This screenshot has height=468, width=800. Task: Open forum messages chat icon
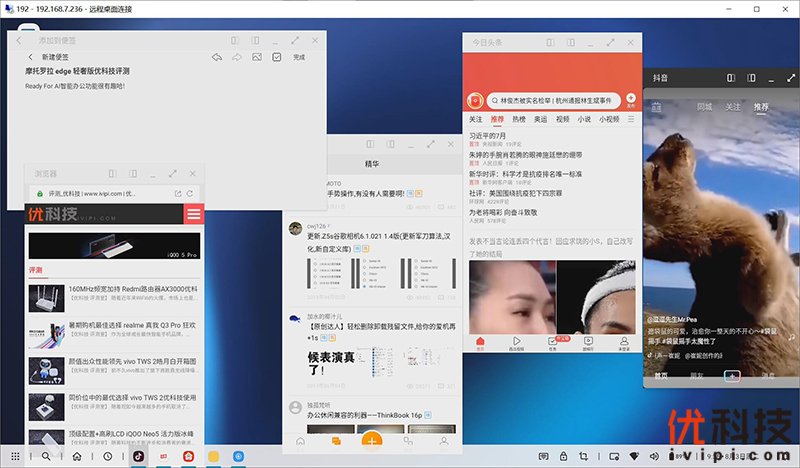[336, 441]
